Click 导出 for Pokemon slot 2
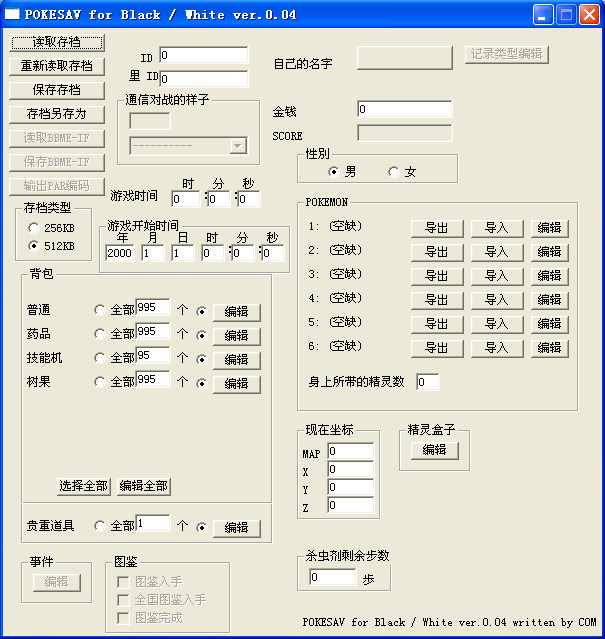This screenshot has width=605, height=639. click(437, 253)
